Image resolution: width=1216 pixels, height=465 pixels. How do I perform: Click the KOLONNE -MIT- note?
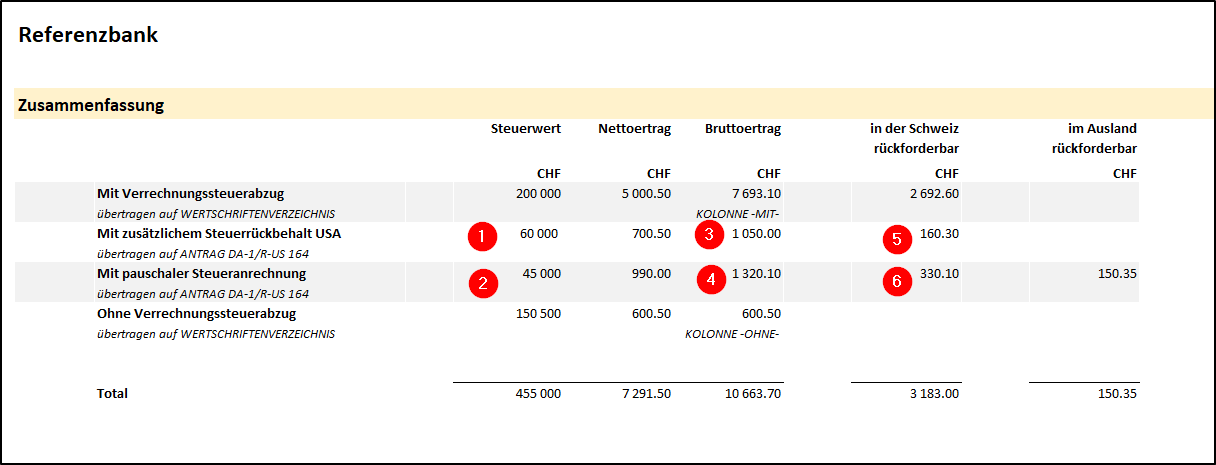point(738,213)
